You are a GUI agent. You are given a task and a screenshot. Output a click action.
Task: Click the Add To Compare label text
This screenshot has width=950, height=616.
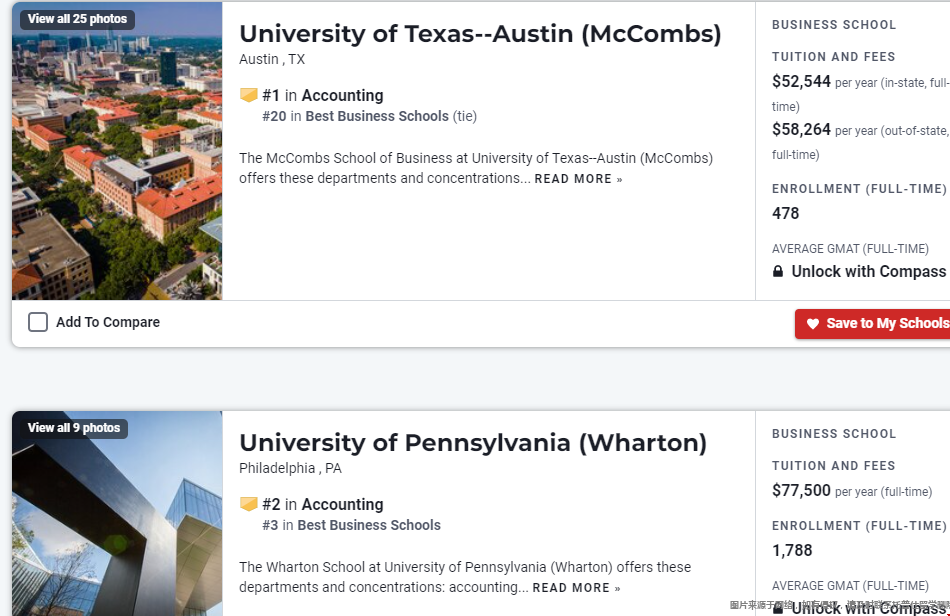(x=108, y=322)
